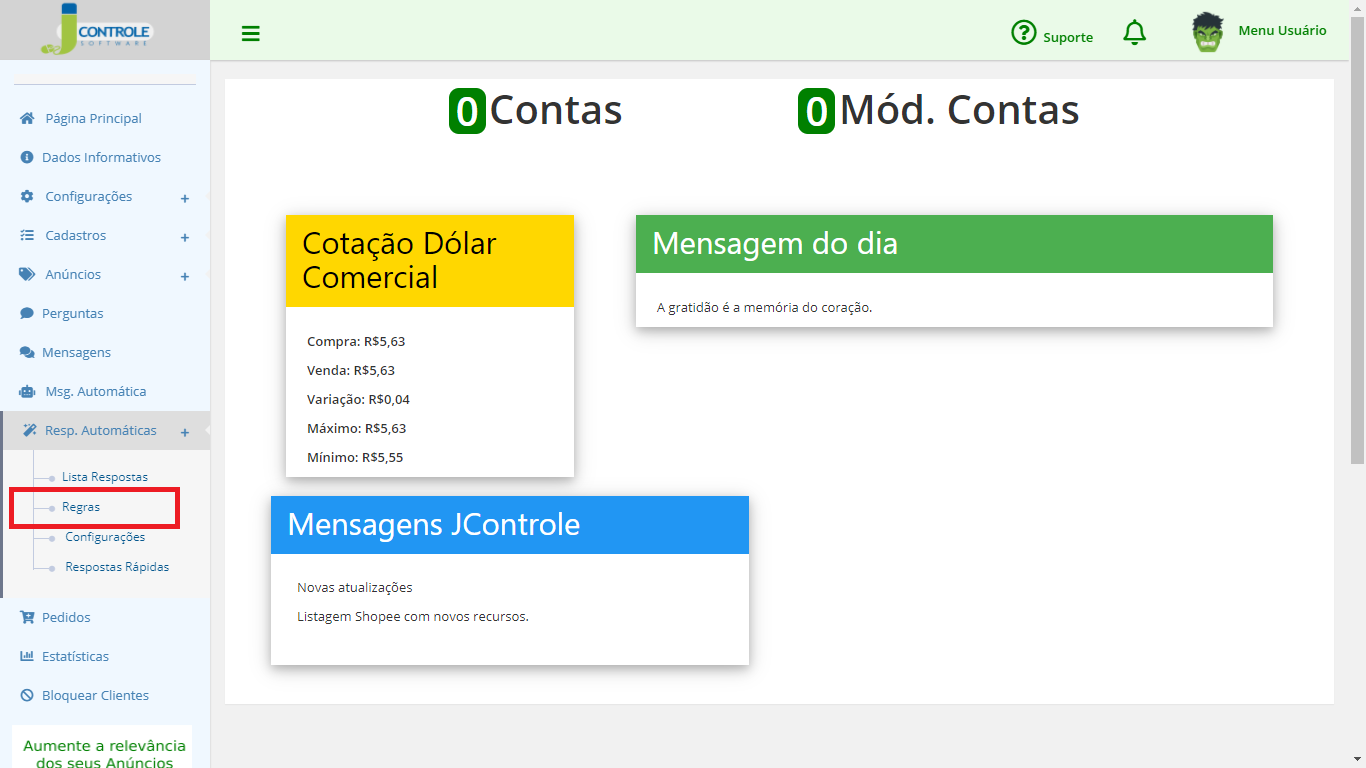Click the Página Principal home icon
The height and width of the screenshot is (768, 1366).
pos(27,118)
